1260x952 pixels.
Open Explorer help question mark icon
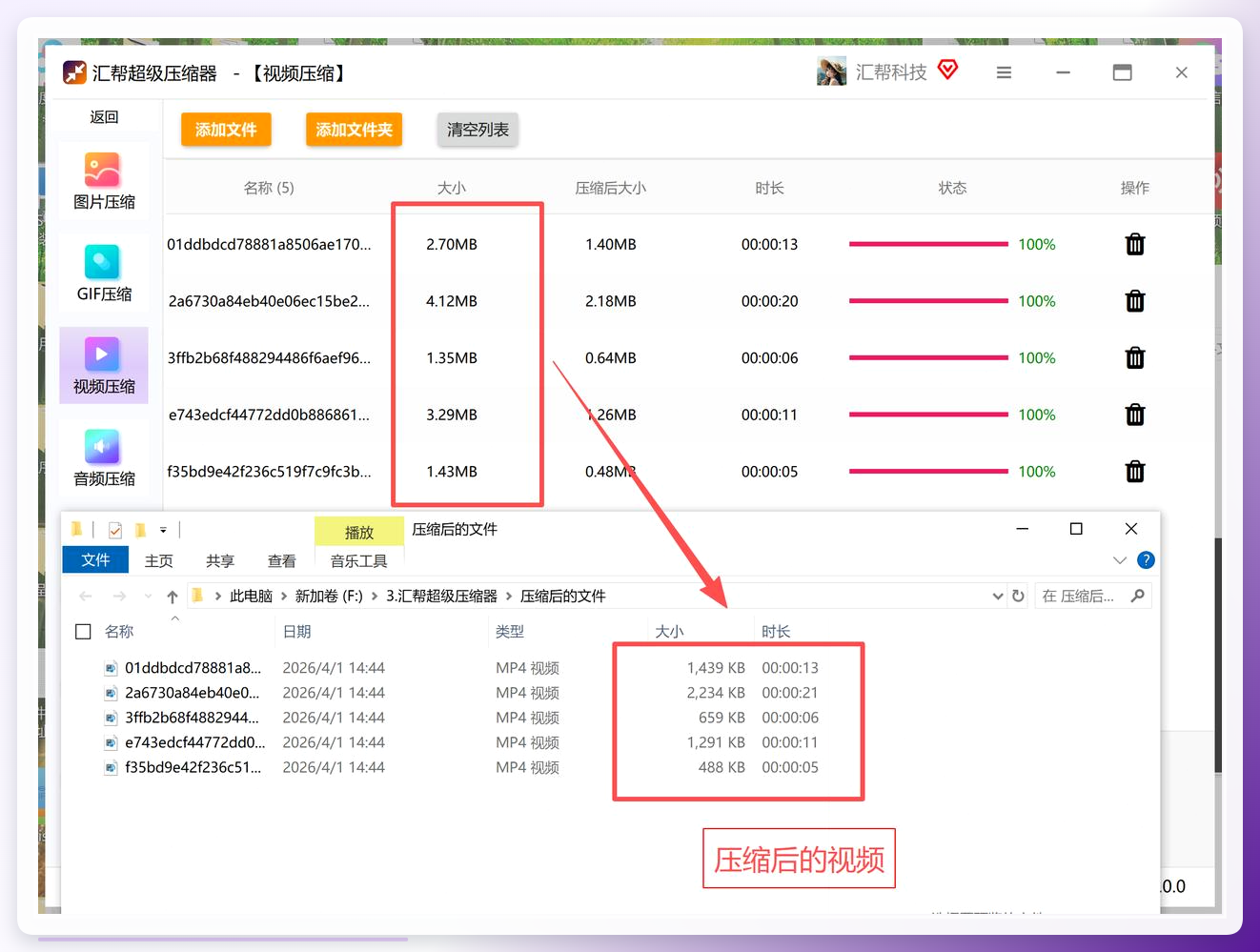point(1146,560)
